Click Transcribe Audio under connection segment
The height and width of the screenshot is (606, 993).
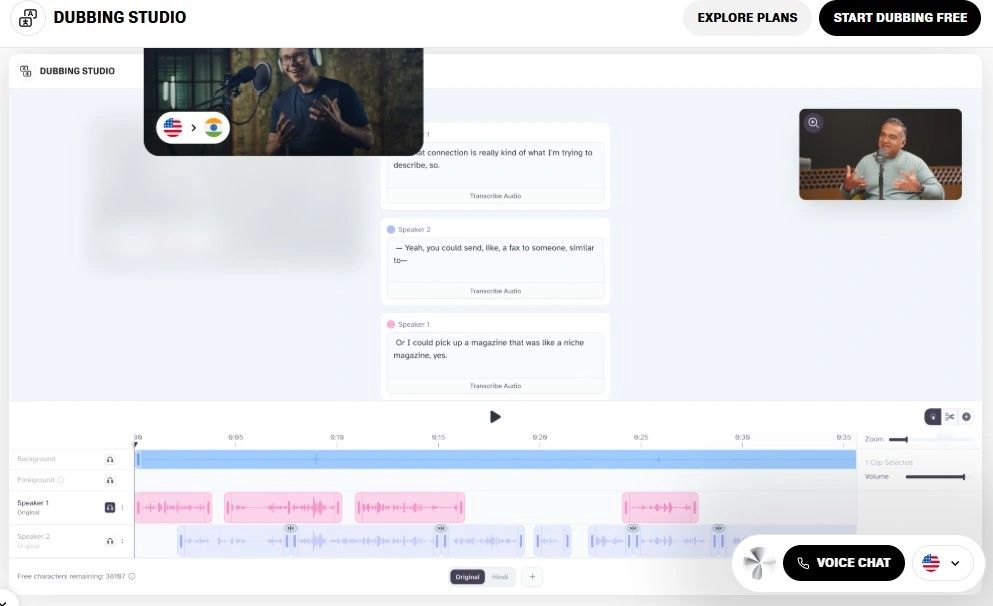coord(495,196)
